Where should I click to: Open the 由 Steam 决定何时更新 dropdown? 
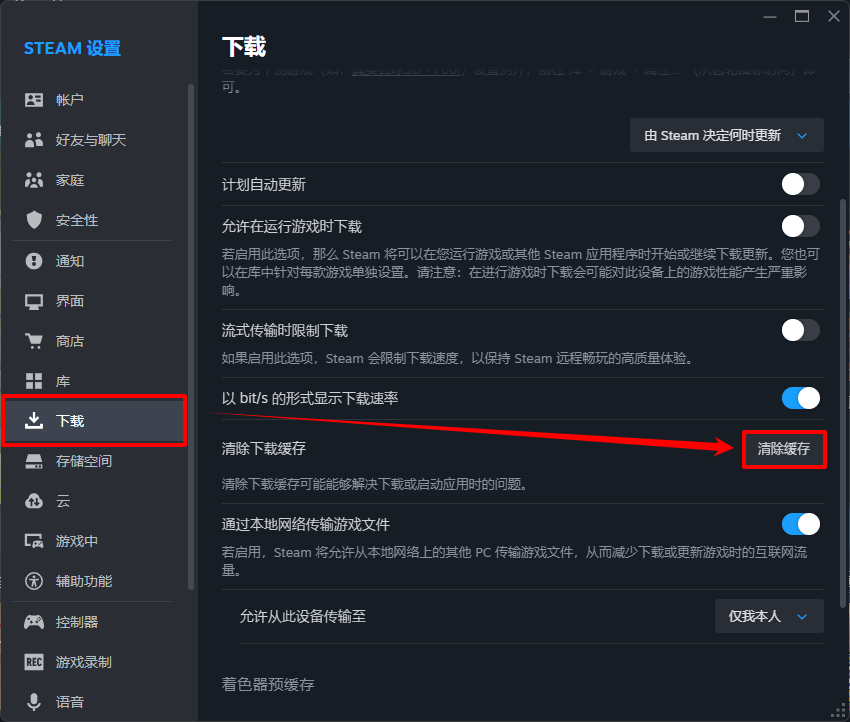pos(726,135)
